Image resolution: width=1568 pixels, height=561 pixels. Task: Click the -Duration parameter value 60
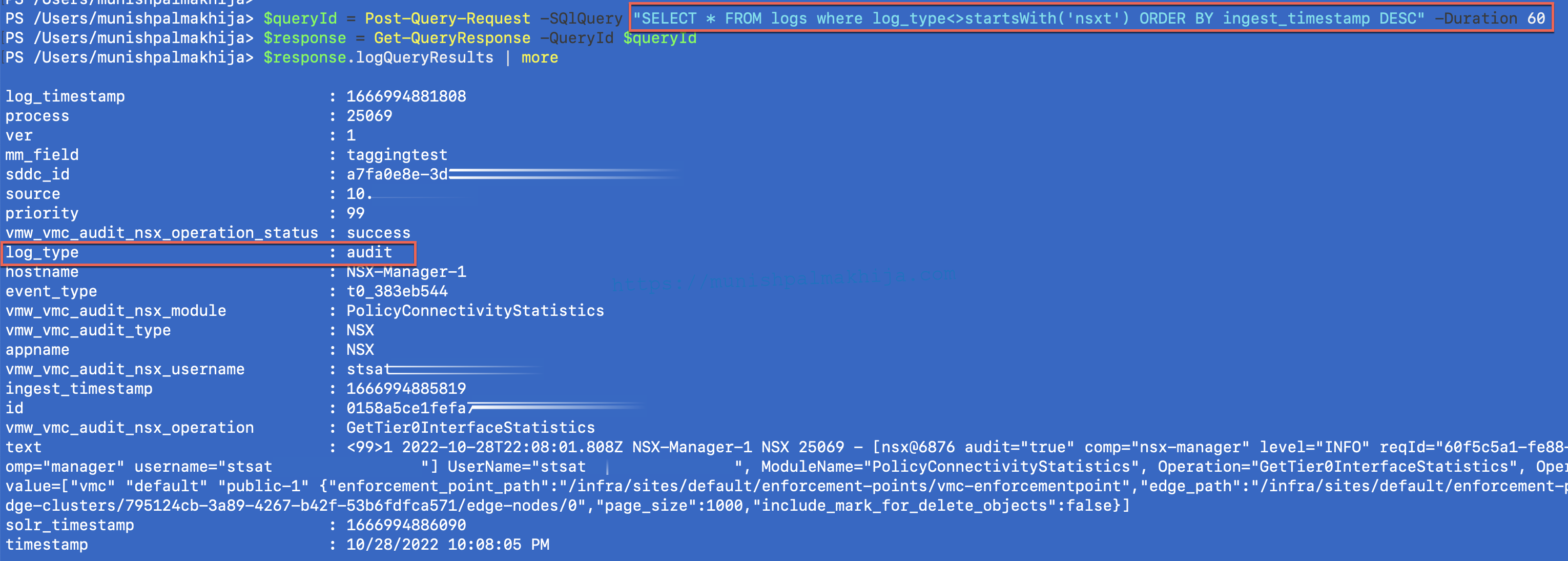(x=1536, y=19)
